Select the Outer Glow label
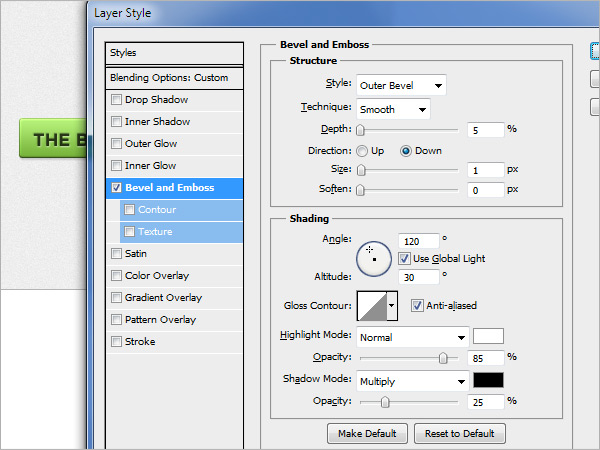 coord(151,143)
